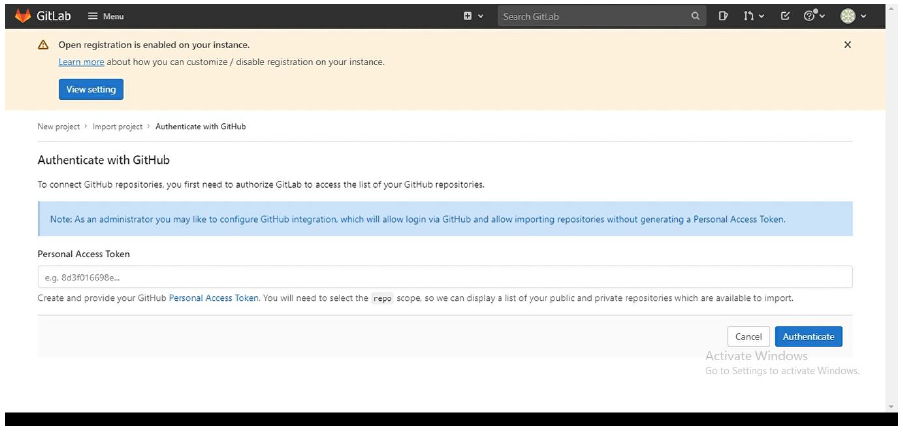This screenshot has width=903, height=434.
Task: Click the Cancel button
Action: tap(749, 337)
